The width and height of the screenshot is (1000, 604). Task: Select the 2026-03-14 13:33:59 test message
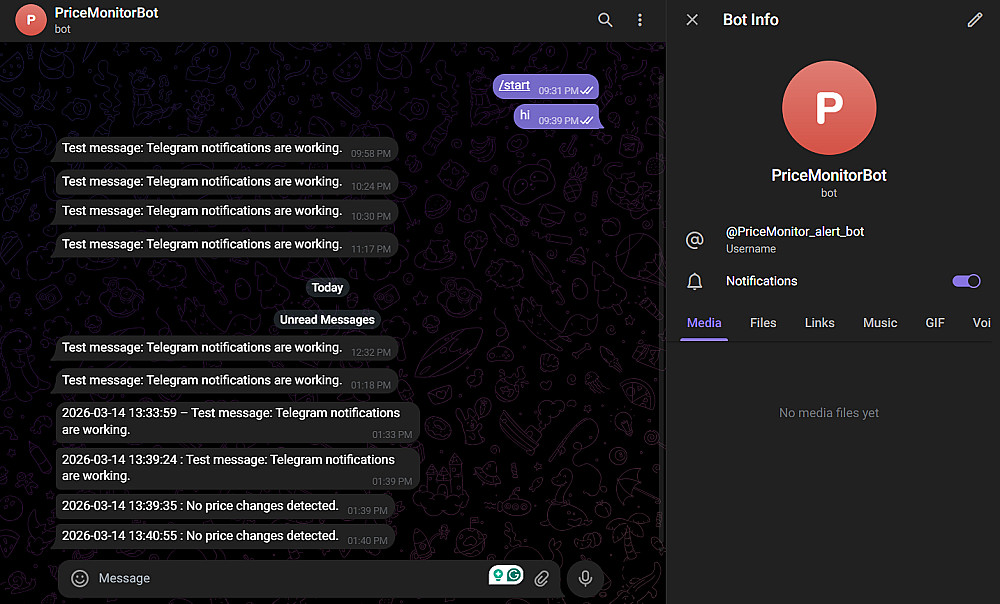[x=237, y=422]
